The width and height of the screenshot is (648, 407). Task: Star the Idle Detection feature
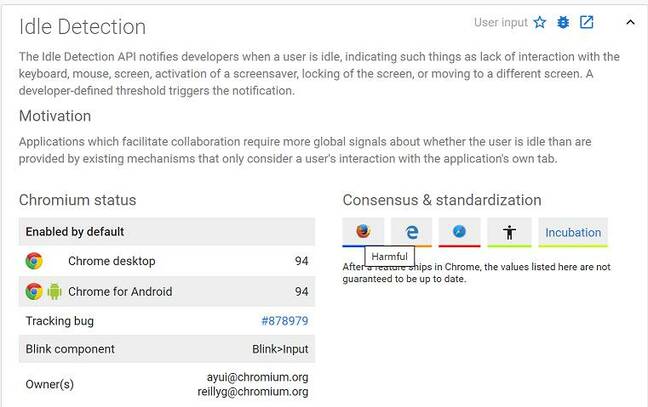(x=540, y=22)
